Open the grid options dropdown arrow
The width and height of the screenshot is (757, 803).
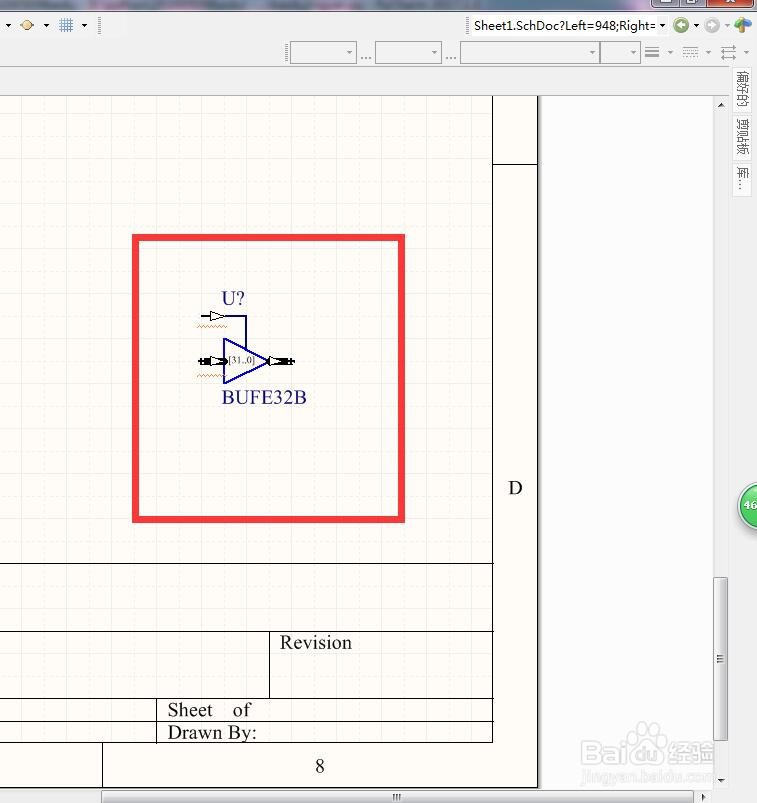(x=85, y=25)
